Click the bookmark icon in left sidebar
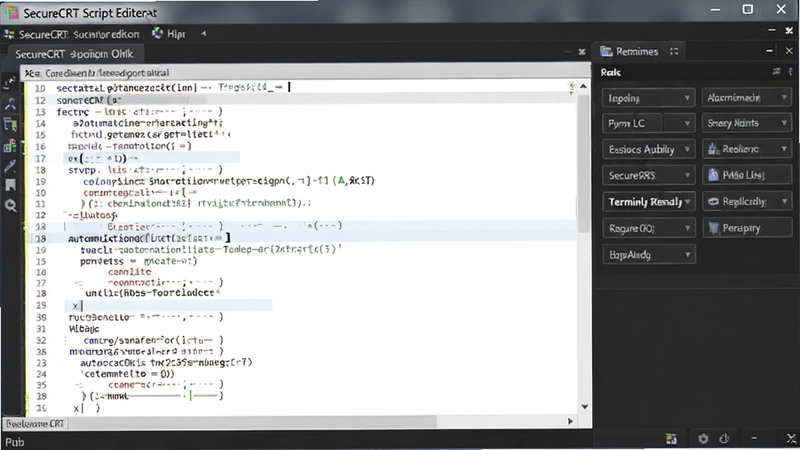The width and height of the screenshot is (800, 450). point(10,185)
